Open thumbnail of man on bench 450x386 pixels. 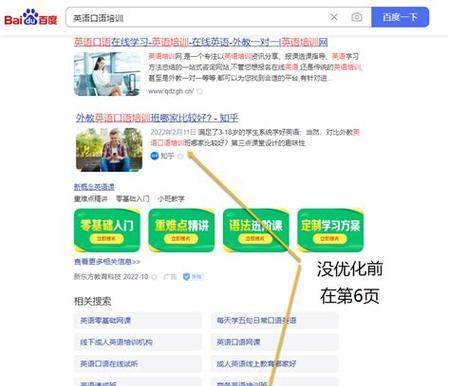109,150
